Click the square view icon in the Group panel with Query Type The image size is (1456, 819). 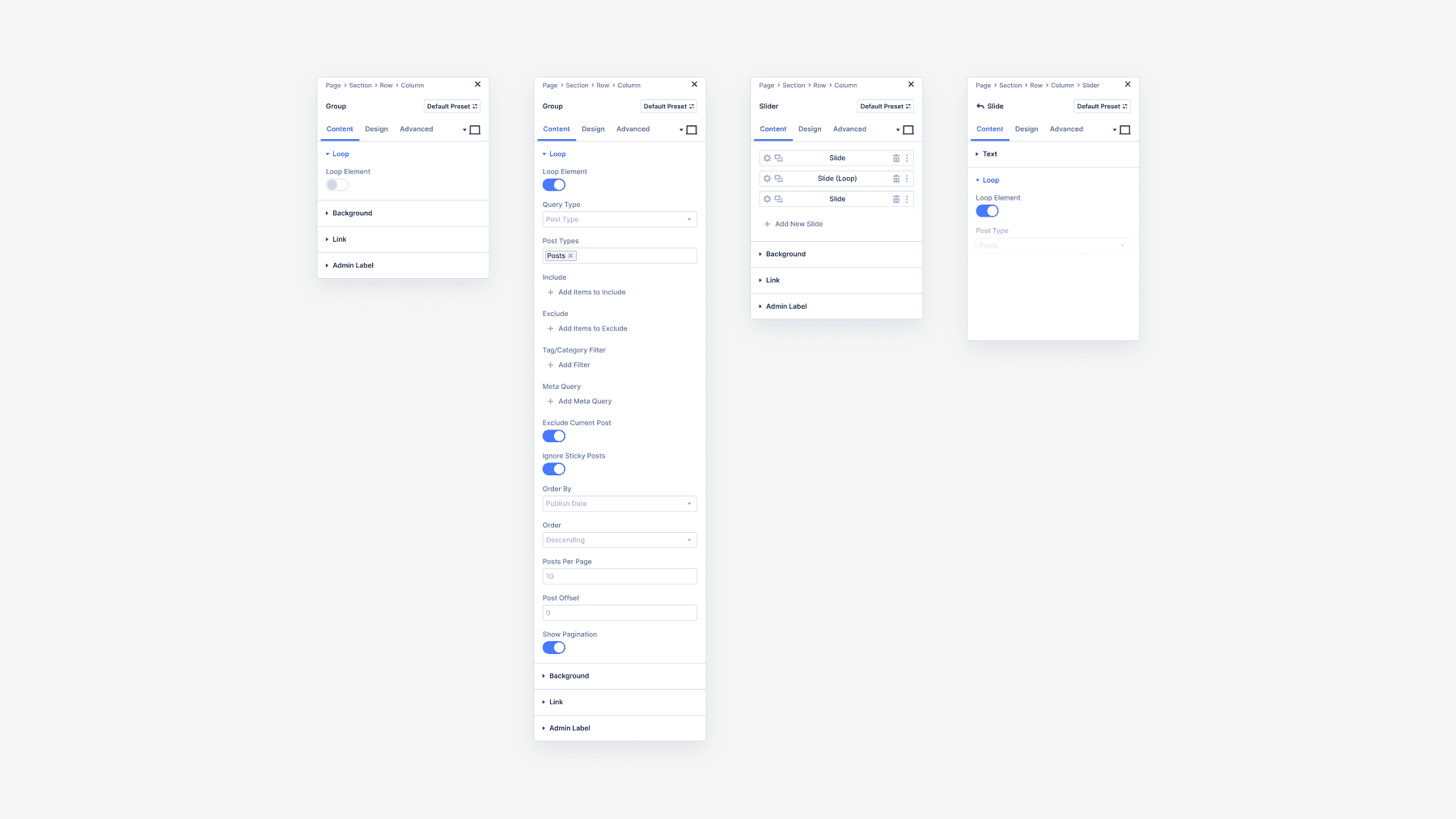691,130
